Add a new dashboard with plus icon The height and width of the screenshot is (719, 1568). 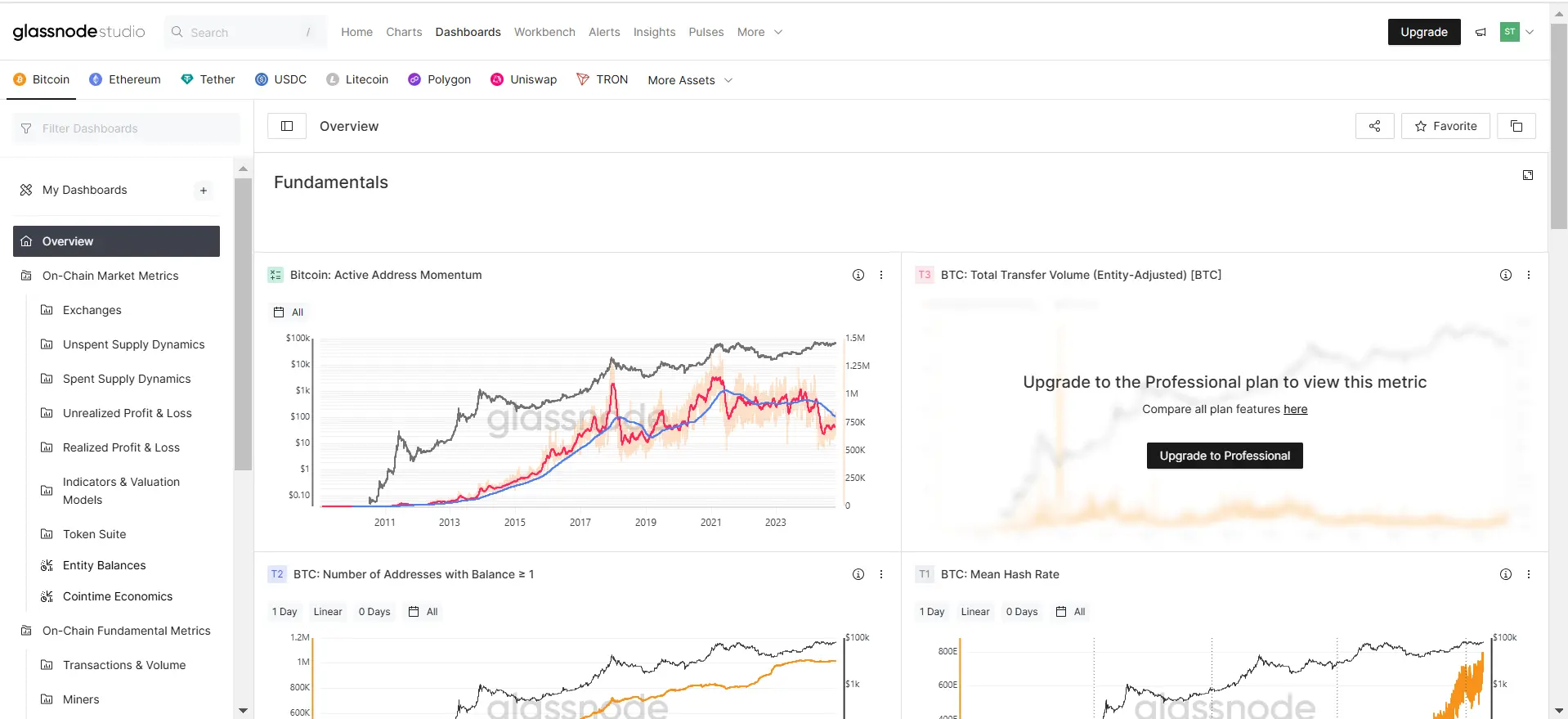[204, 190]
